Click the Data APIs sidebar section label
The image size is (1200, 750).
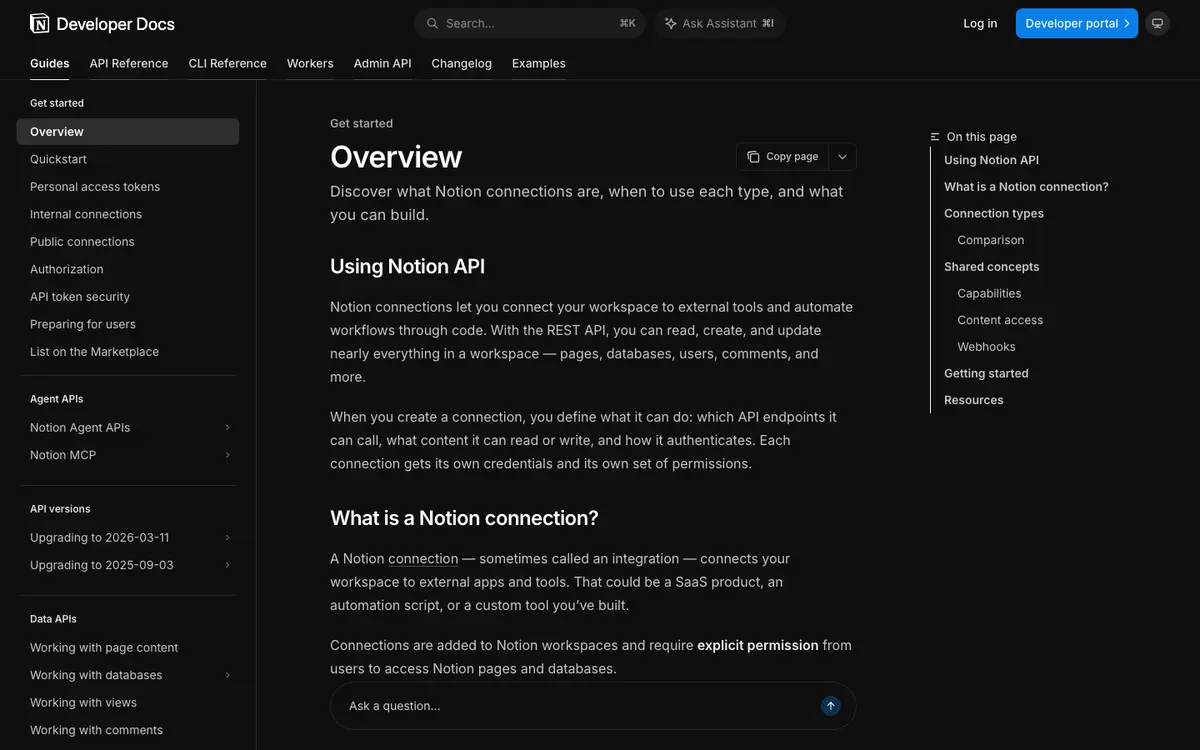(53, 619)
